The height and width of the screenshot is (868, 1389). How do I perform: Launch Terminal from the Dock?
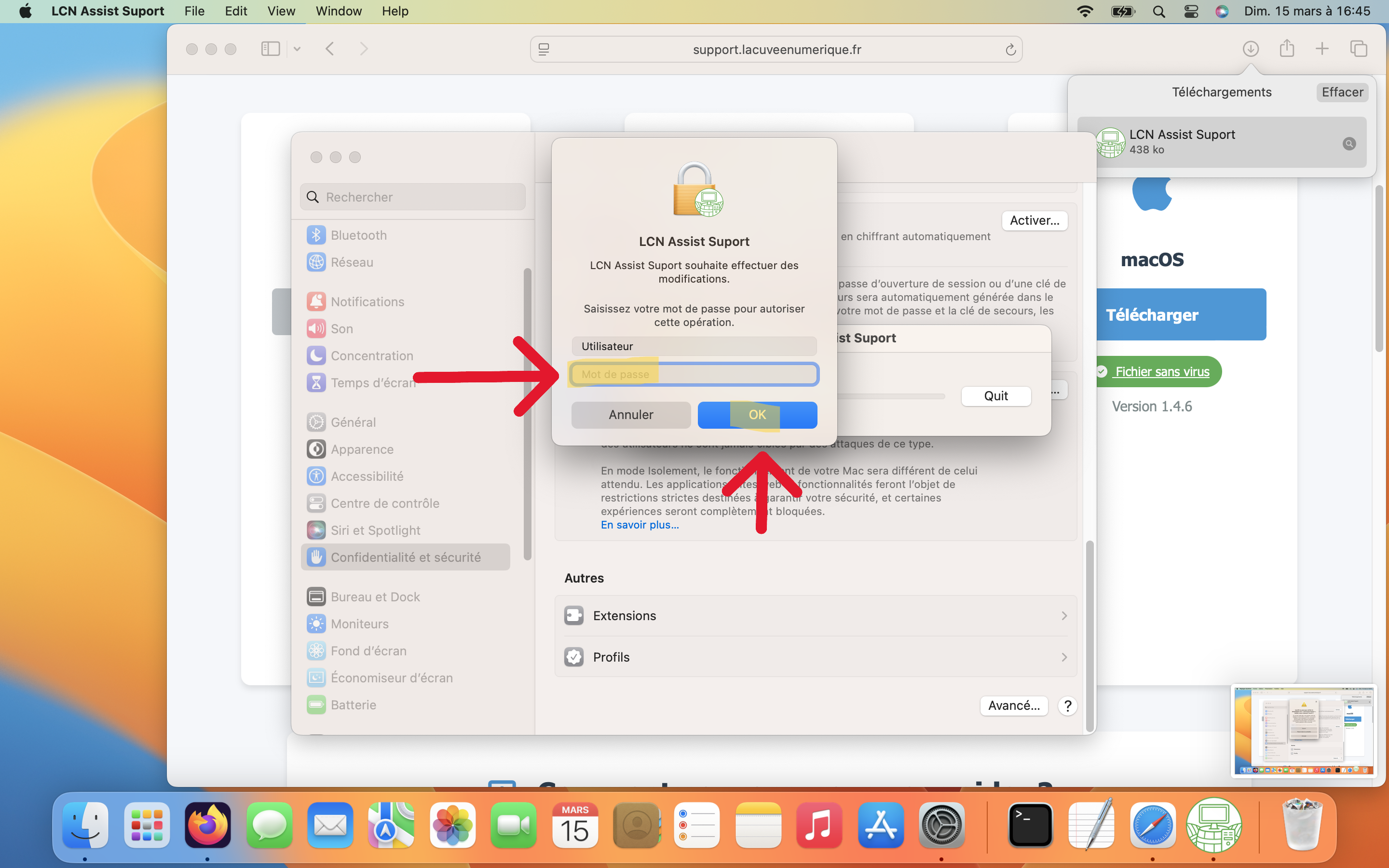1030,826
